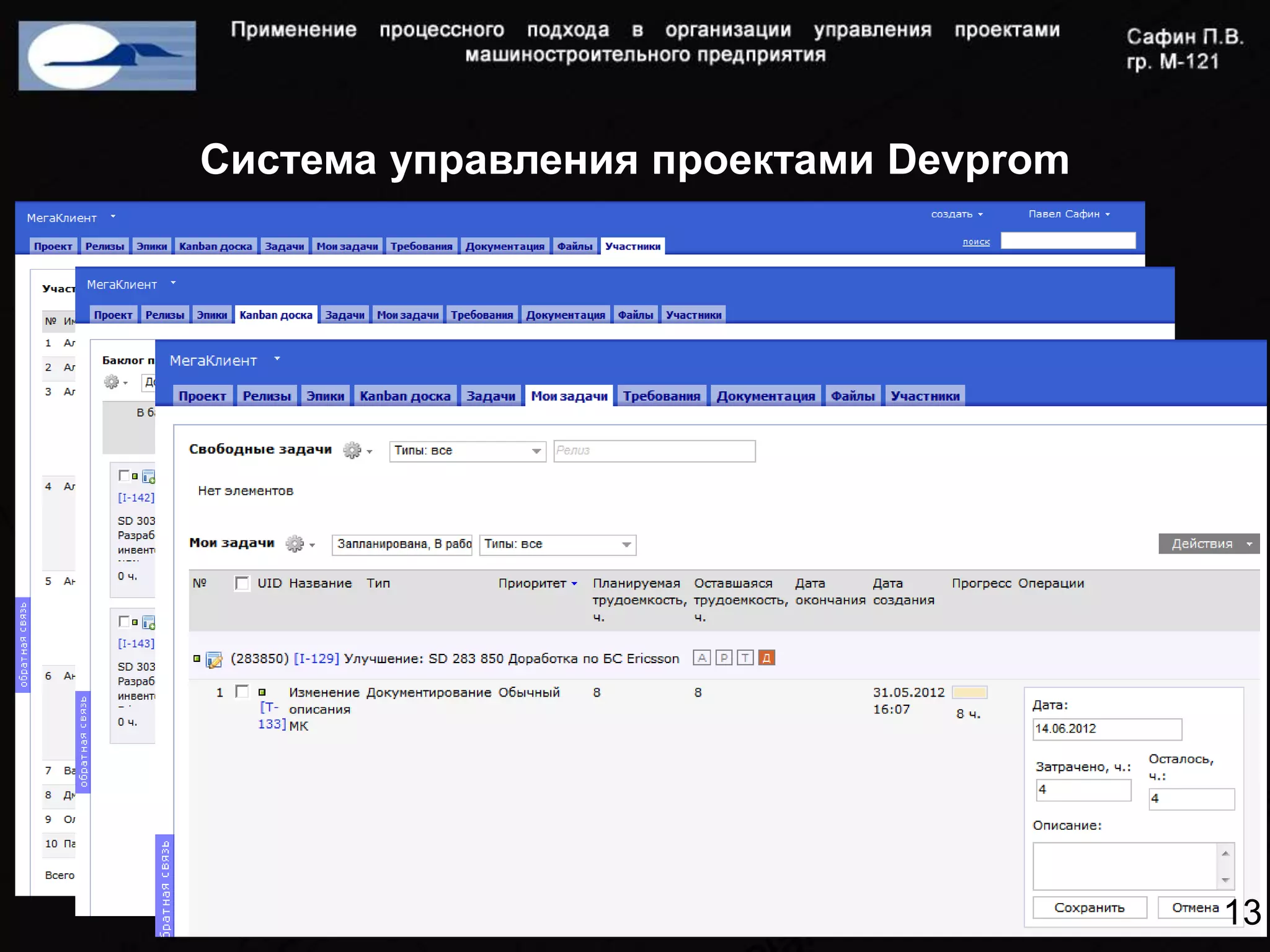Open [T-133] task link
Image resolution: width=1270 pixels, height=952 pixels.
click(x=272, y=716)
